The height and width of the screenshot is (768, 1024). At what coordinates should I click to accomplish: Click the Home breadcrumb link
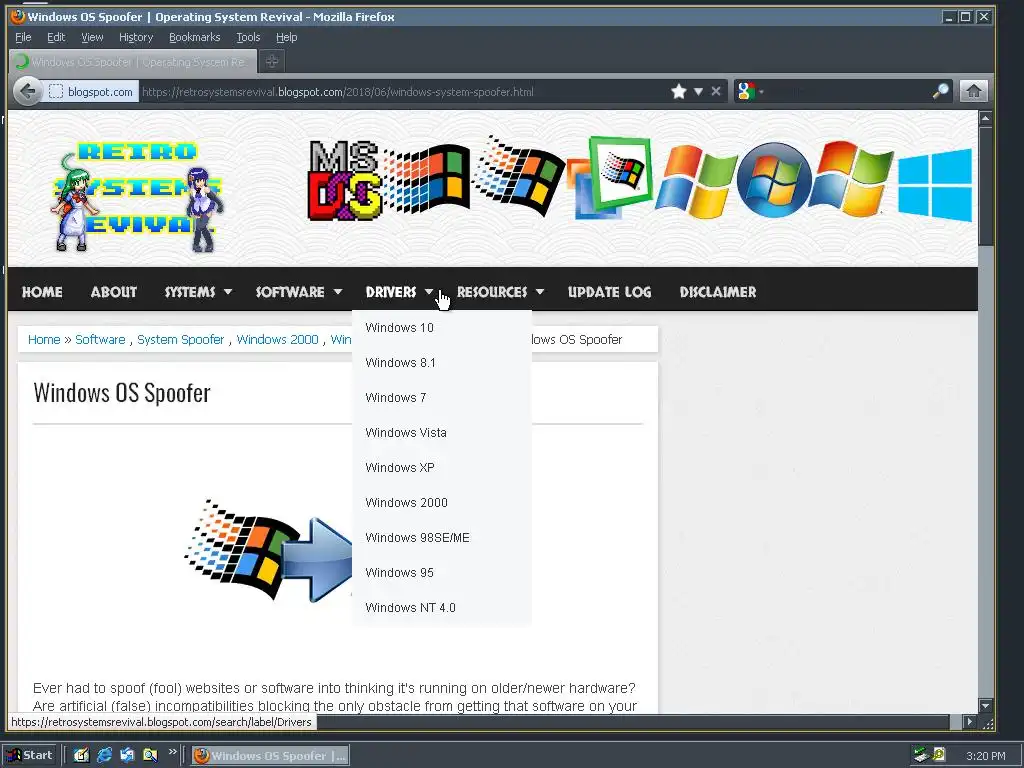click(x=44, y=340)
